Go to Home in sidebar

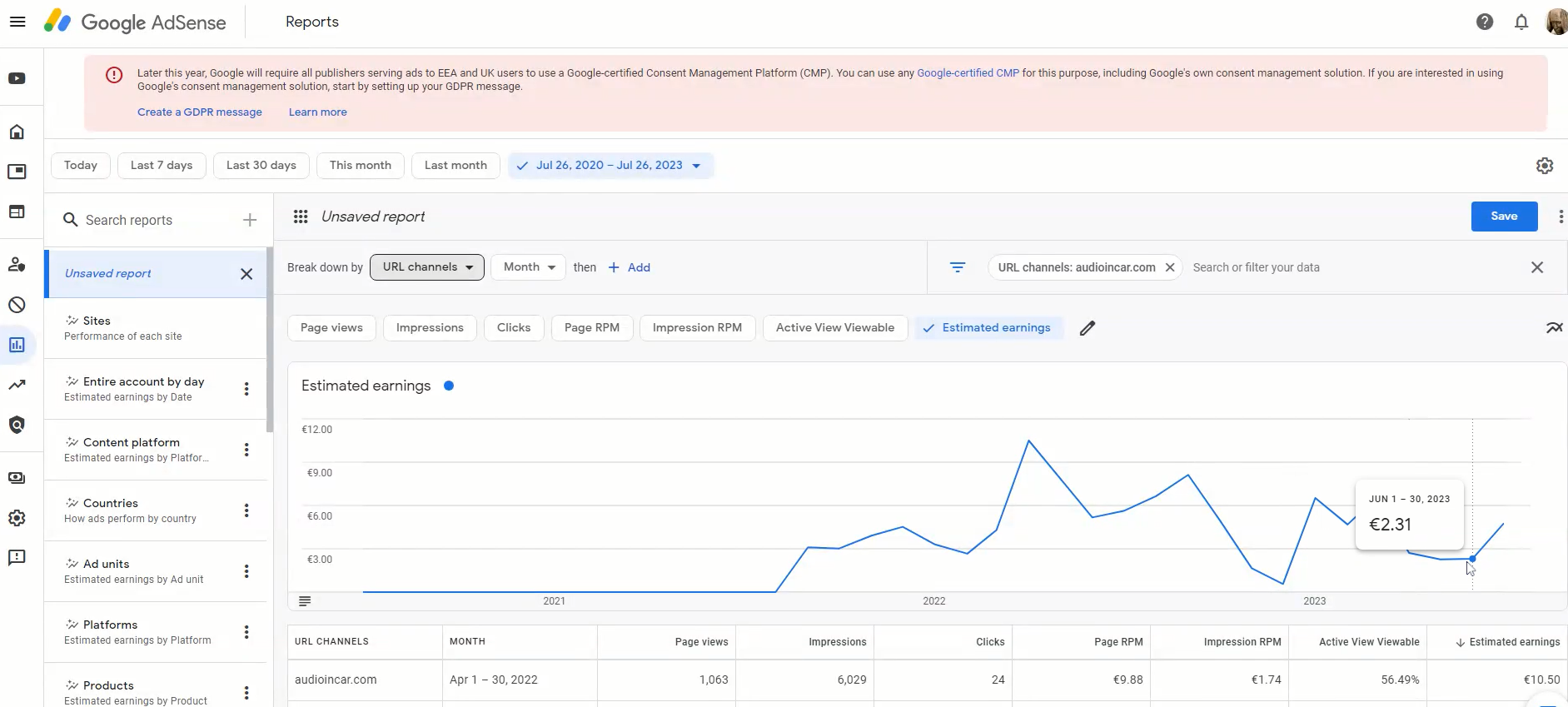click(x=17, y=132)
